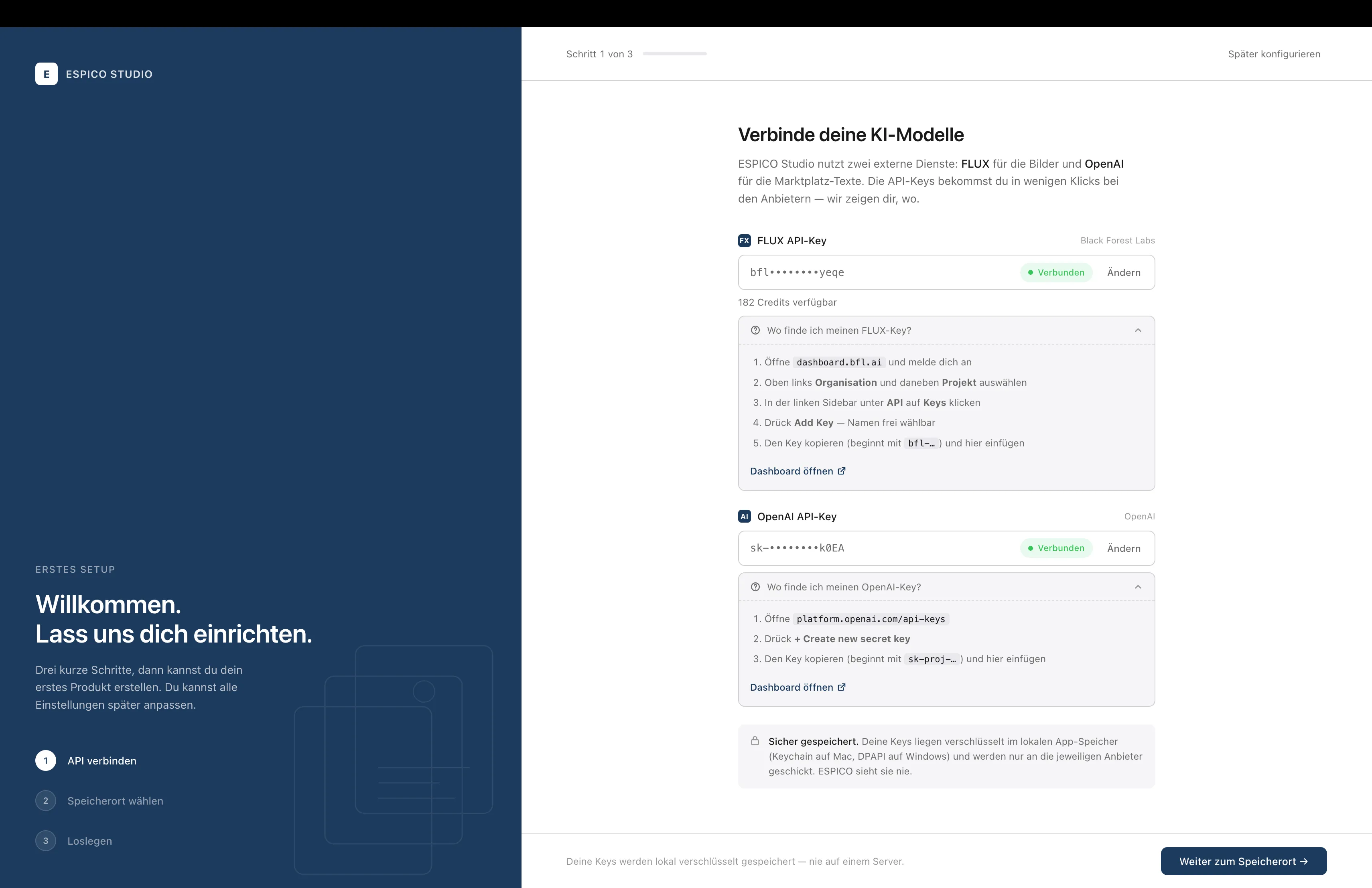Click the 'bfl-…' code snippet
The image size is (1372, 888).
921,443
